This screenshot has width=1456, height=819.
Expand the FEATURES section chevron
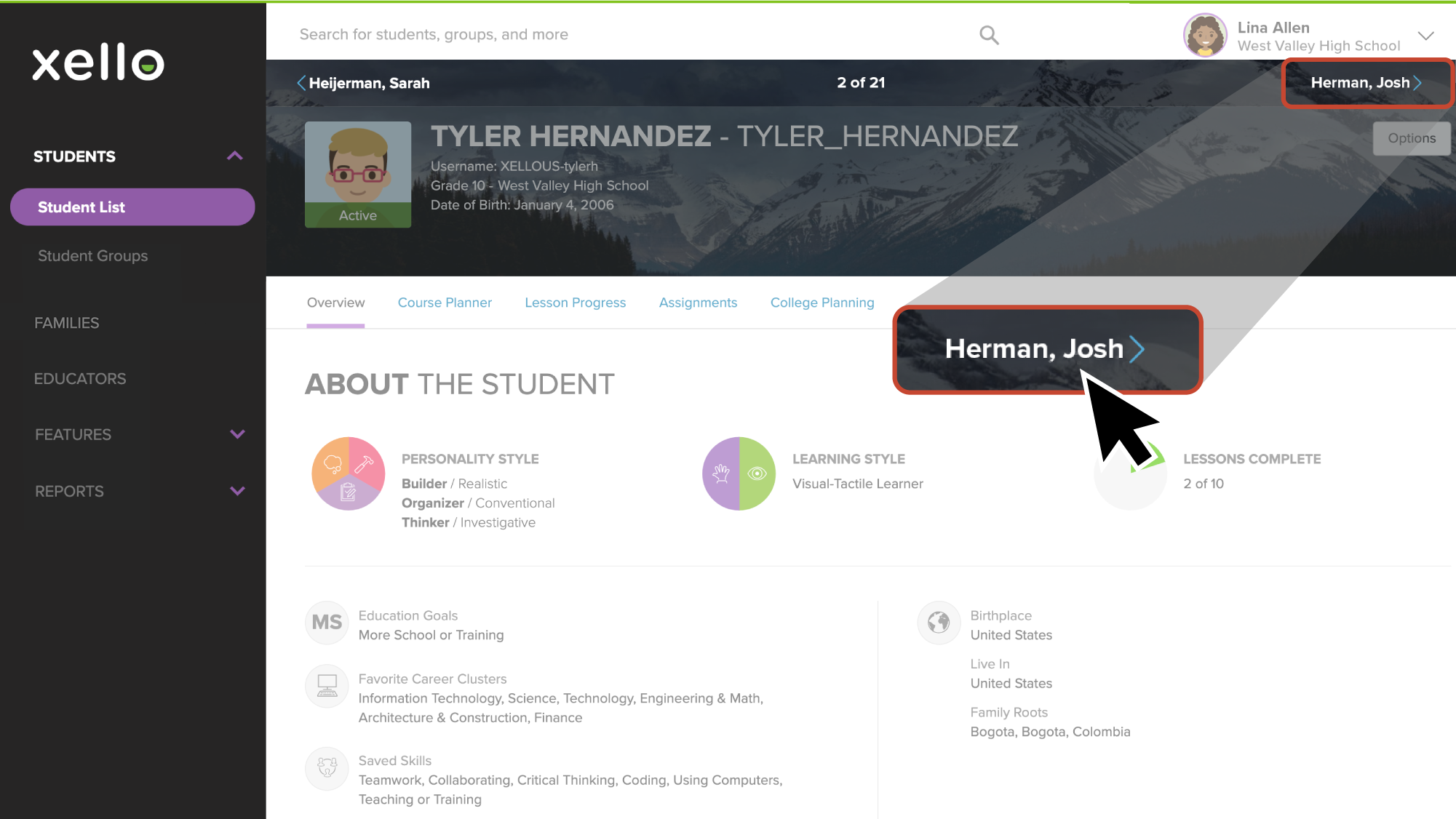[x=237, y=434]
